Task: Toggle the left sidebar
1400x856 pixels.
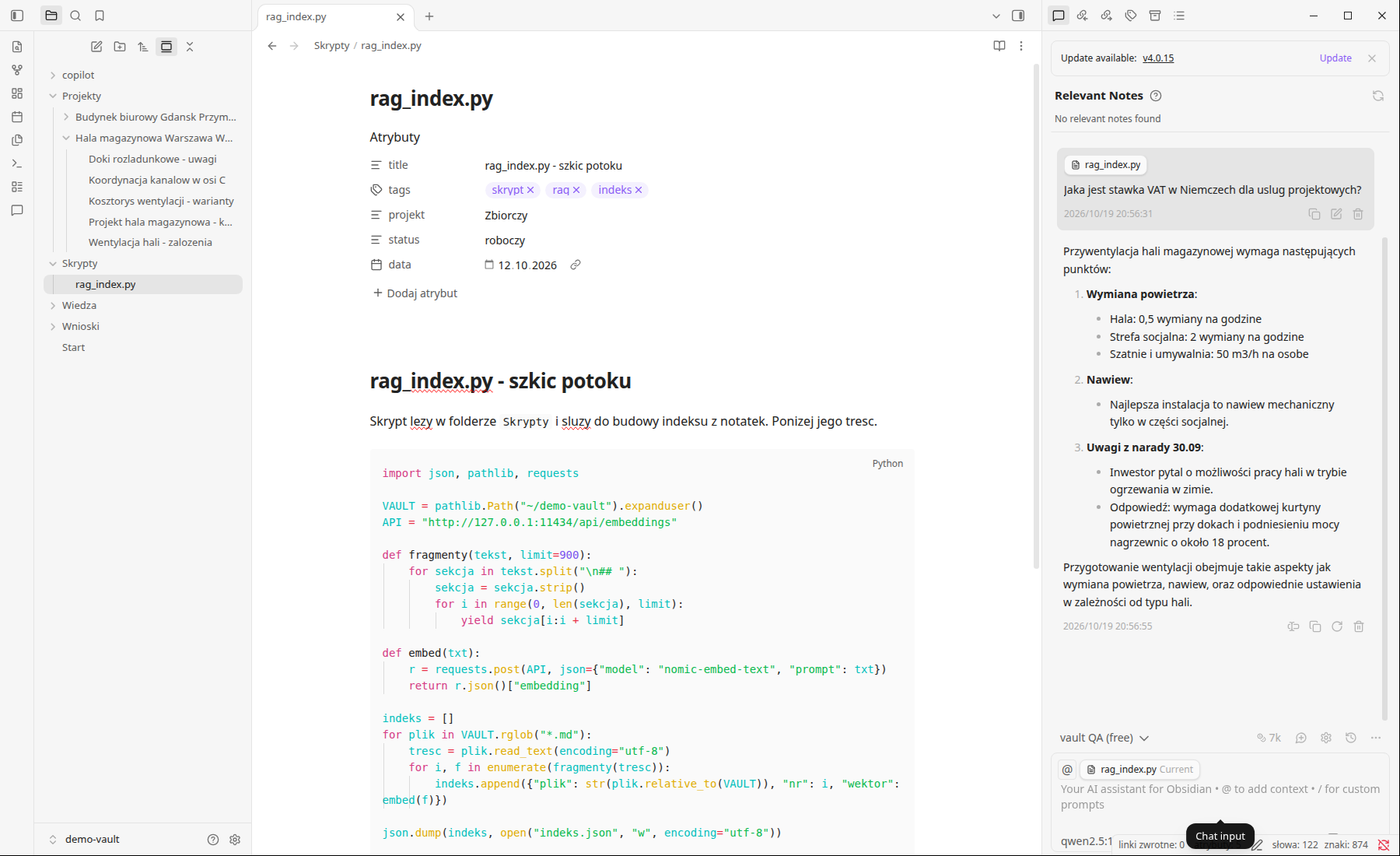Action: 17,16
